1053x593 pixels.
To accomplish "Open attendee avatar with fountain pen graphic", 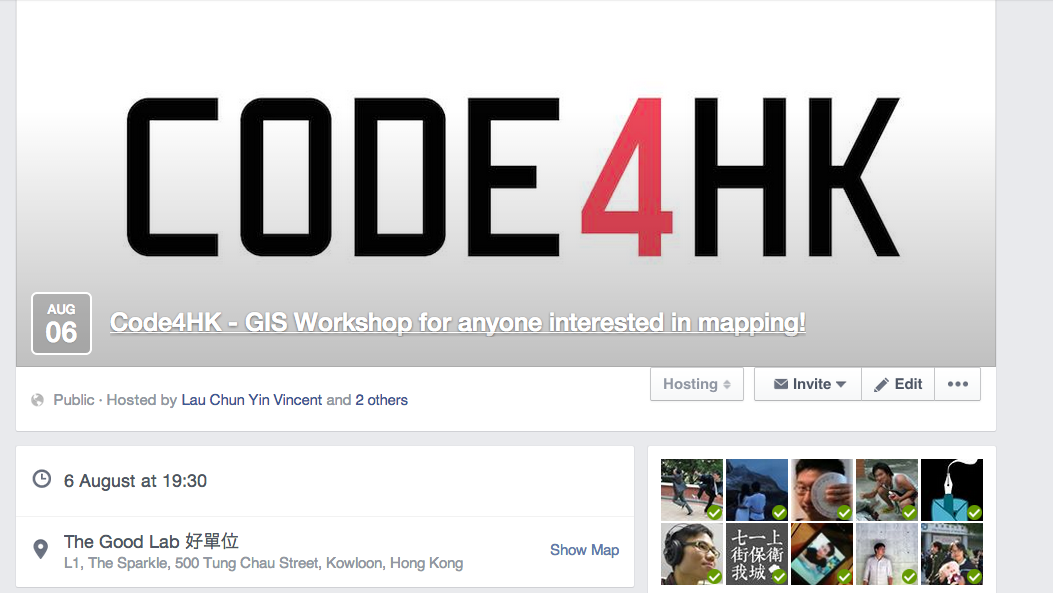I will point(952,490).
